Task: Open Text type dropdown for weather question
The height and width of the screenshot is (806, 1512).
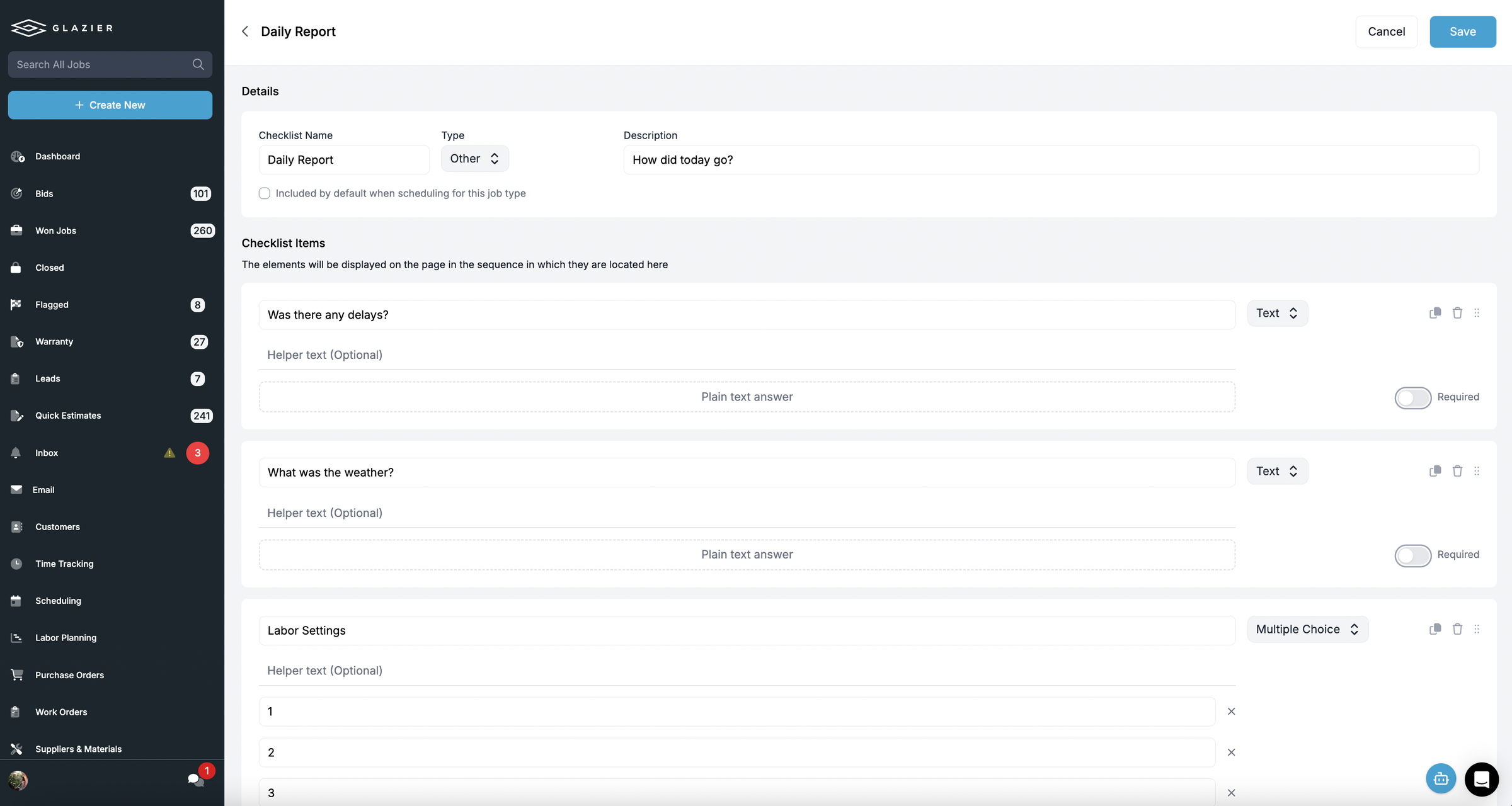Action: (x=1277, y=471)
